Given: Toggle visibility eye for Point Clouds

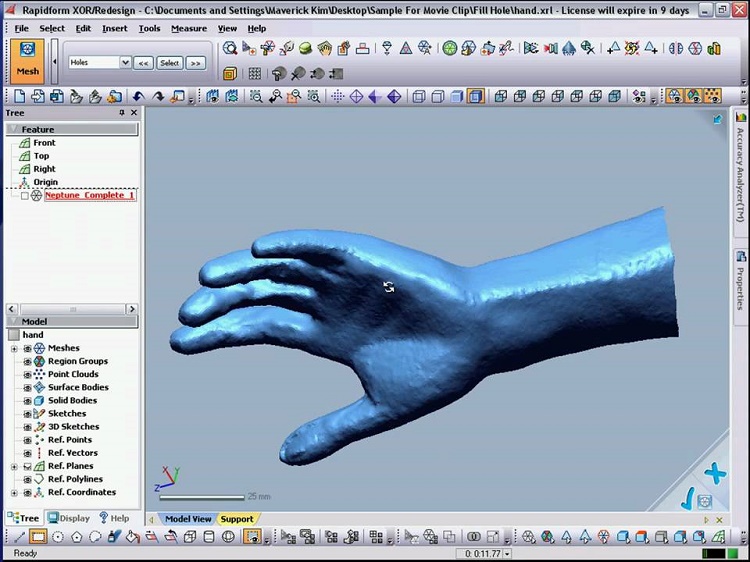Looking at the screenshot, I should 27,375.
